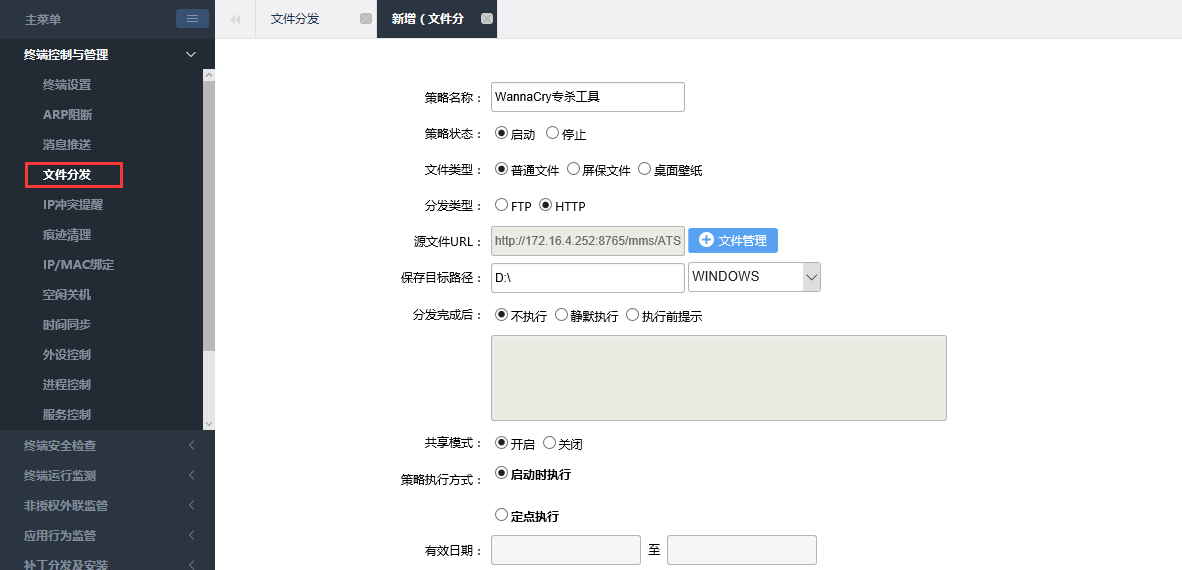1182x570 pixels.
Task: Select 屏保文件 file type option
Action: click(x=573, y=169)
